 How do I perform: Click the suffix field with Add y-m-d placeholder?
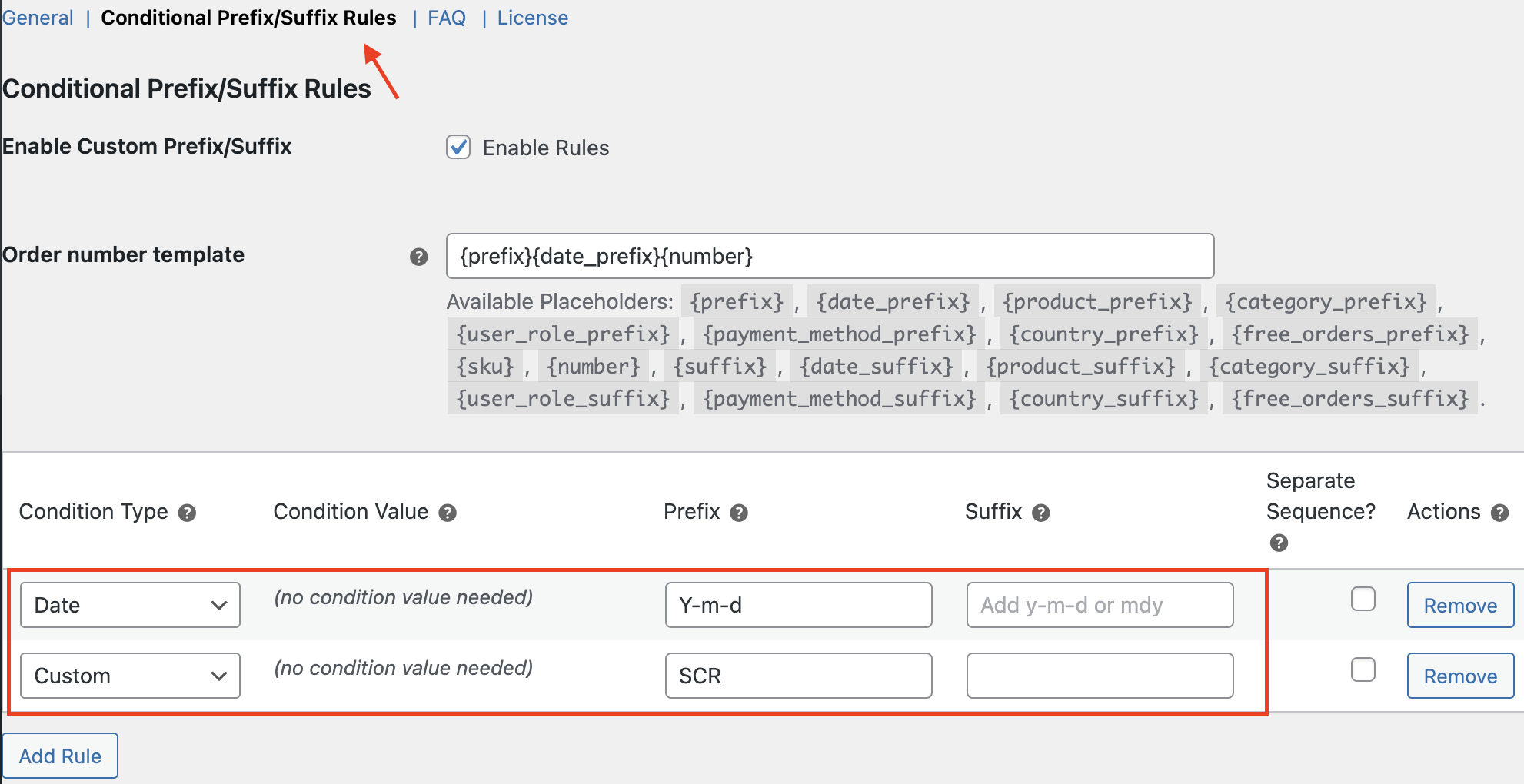point(1099,605)
